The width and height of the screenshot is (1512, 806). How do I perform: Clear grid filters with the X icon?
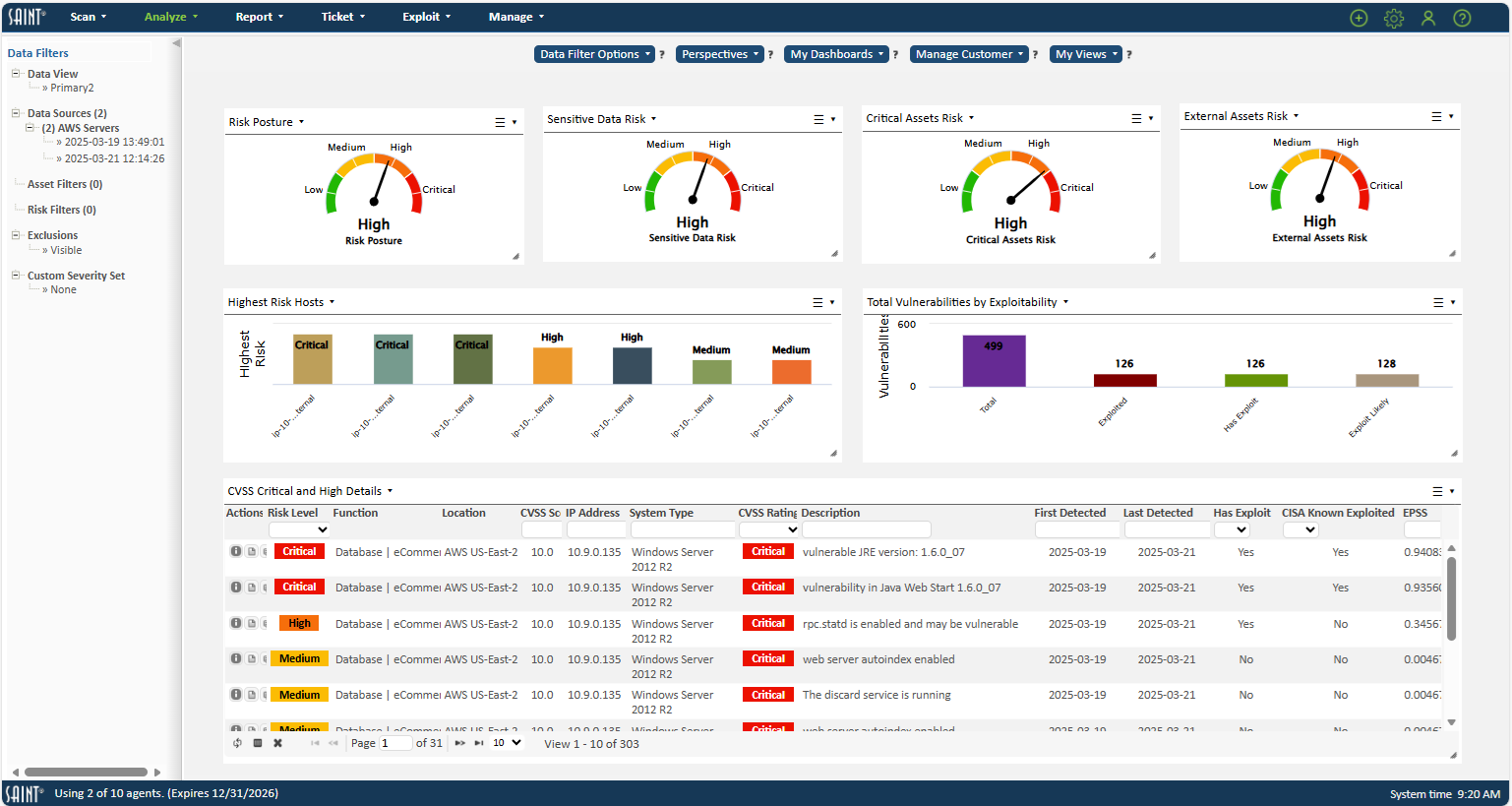[x=277, y=743]
